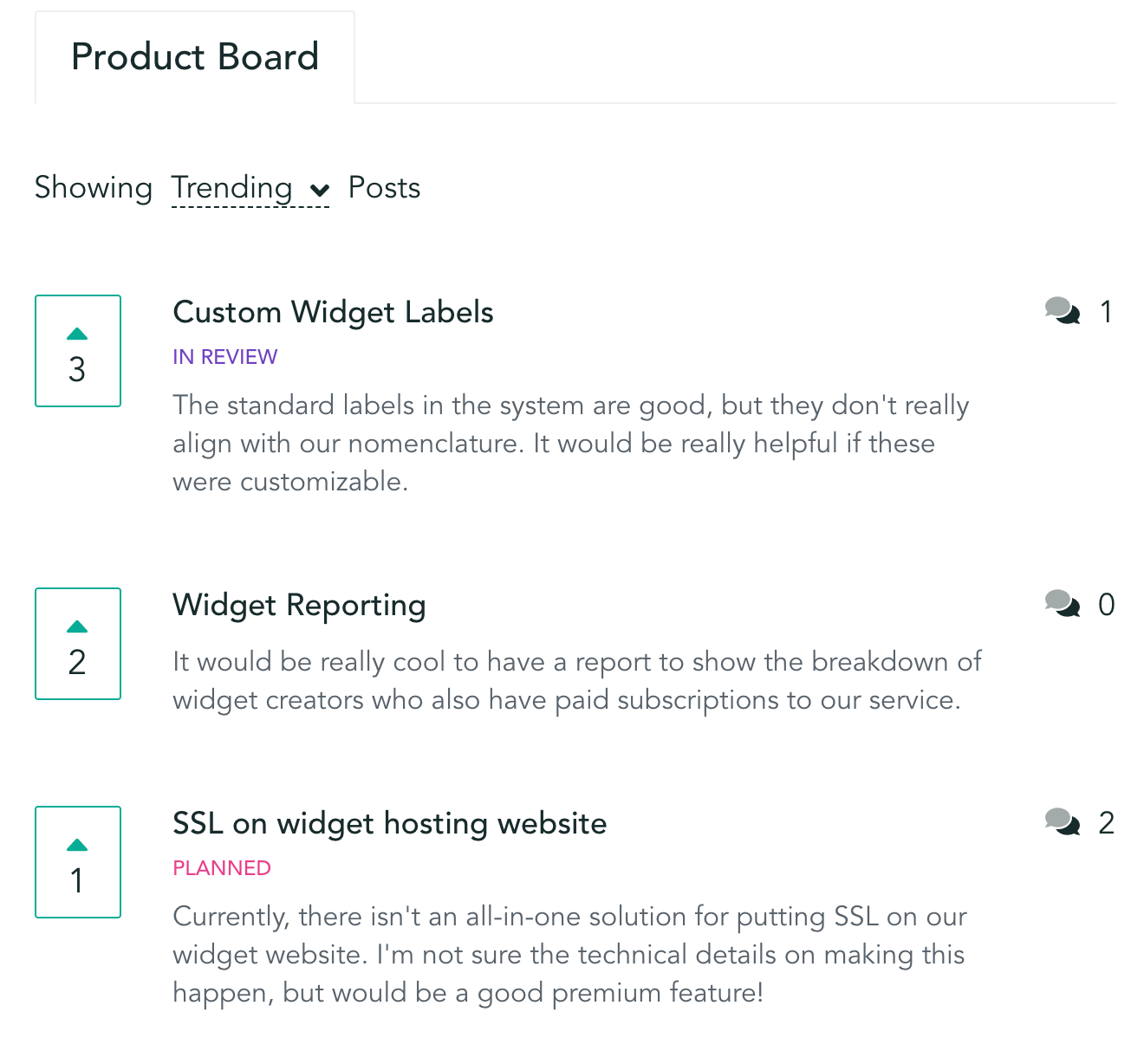
Task: Click upvote arrow for SSL widget hosting
Action: pyautogui.click(x=77, y=846)
